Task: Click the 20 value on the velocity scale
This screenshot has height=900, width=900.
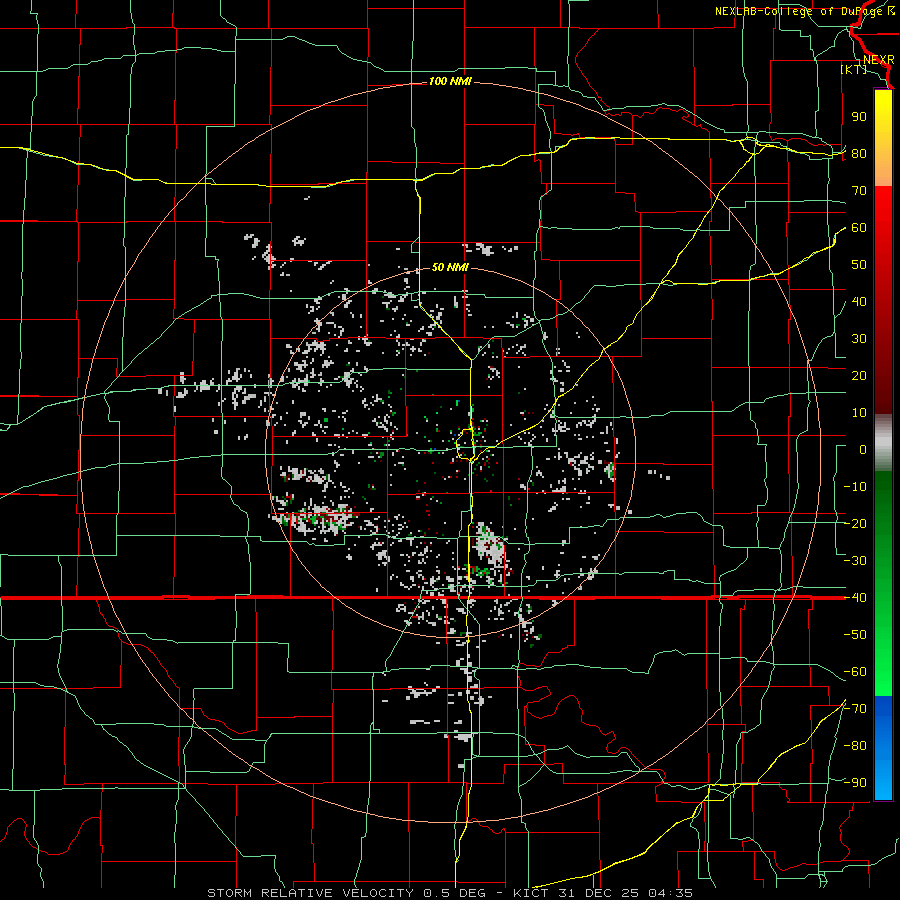Action: pos(859,375)
